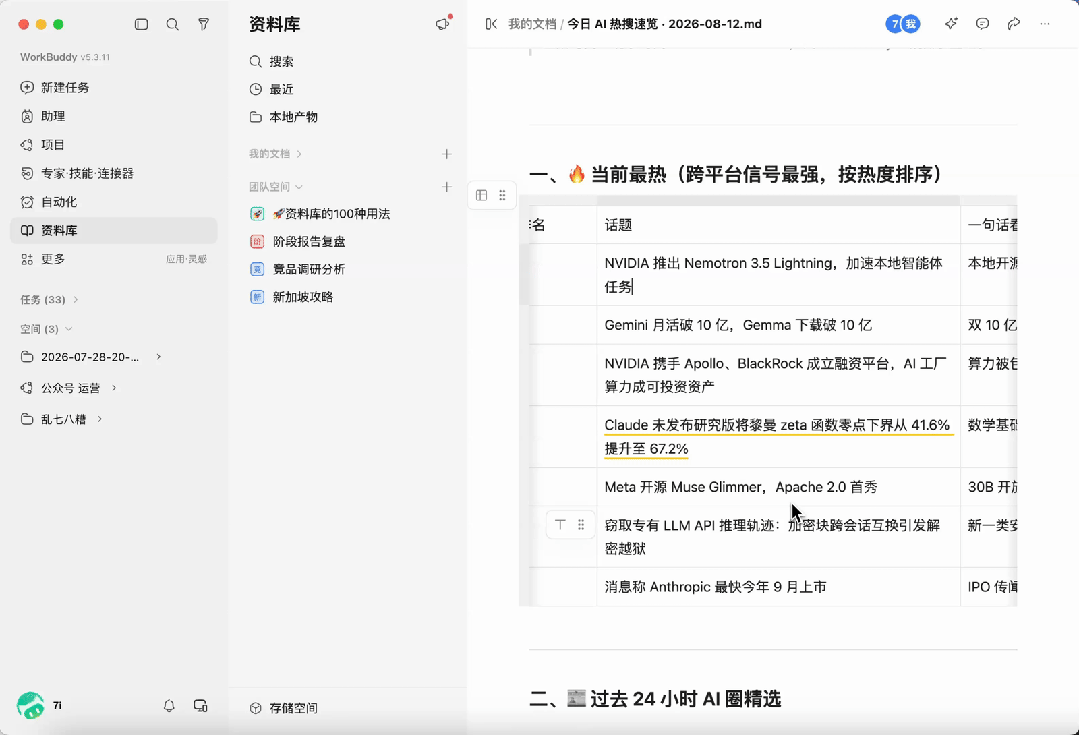The height and width of the screenshot is (735, 1079).
Task: Click the text type icon beside 窃取专有 row
Action: (560, 525)
